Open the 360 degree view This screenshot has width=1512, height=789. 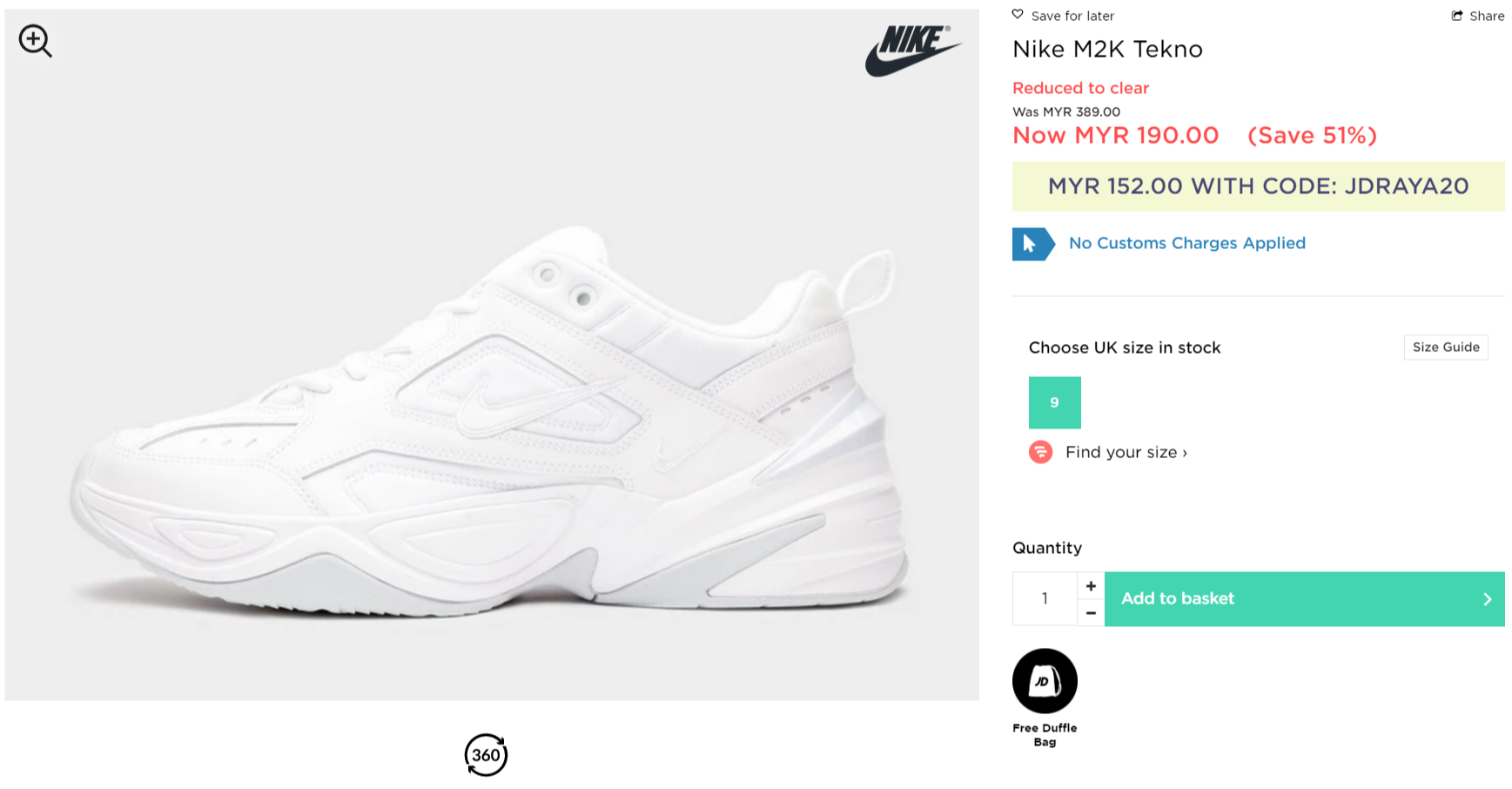tap(486, 754)
